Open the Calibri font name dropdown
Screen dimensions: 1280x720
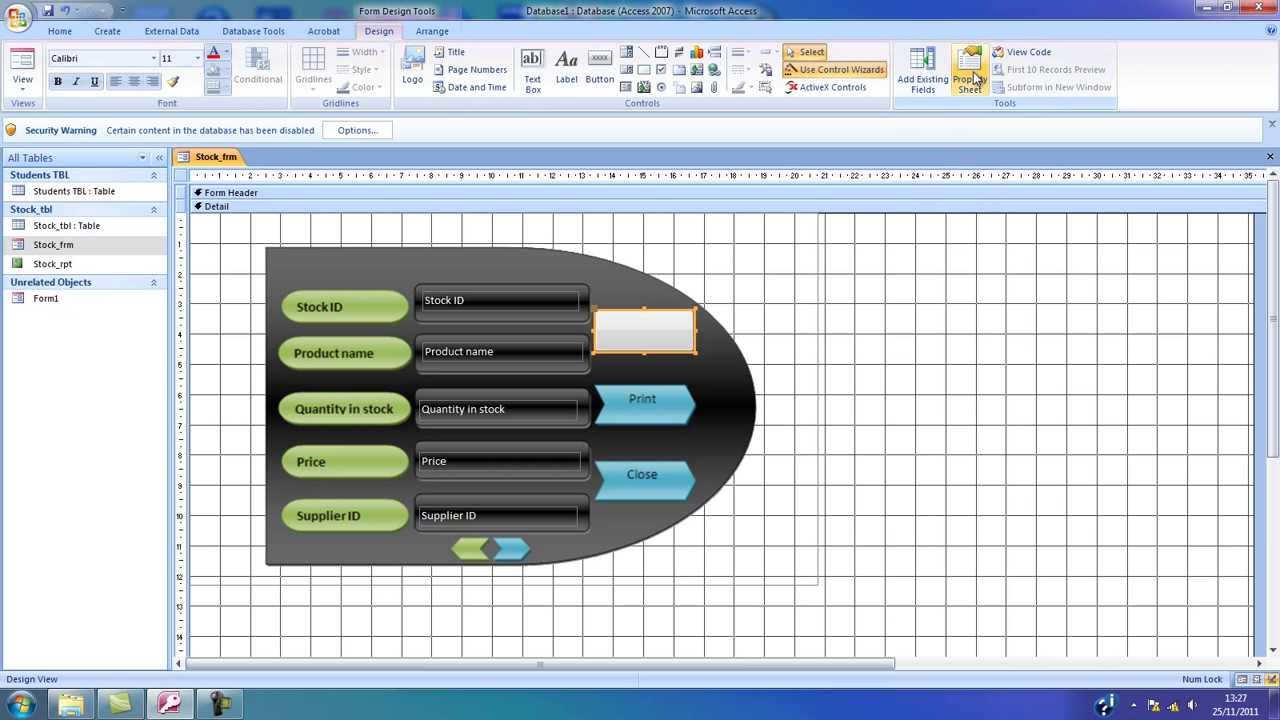(153, 59)
